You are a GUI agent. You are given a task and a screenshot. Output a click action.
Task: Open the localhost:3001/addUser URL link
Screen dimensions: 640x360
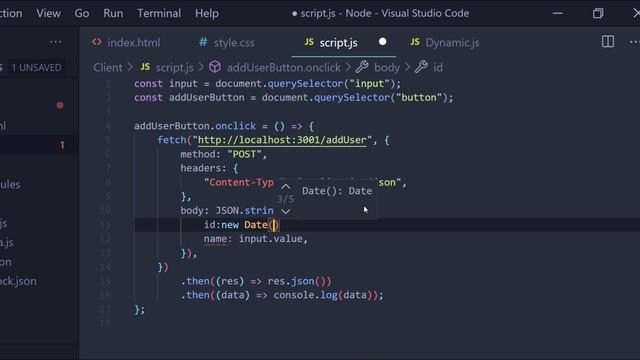(x=282, y=140)
